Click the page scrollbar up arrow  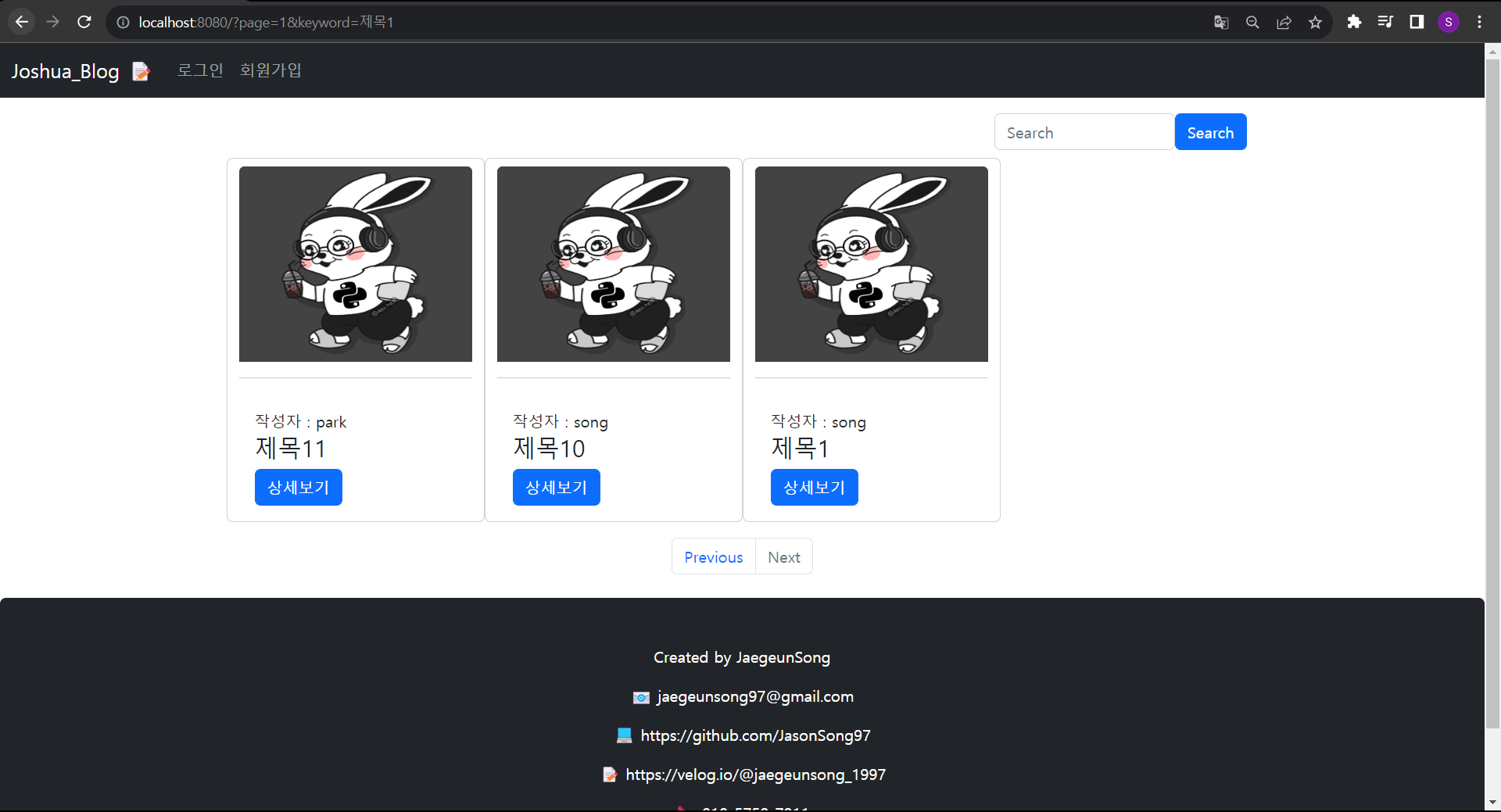point(1492,52)
